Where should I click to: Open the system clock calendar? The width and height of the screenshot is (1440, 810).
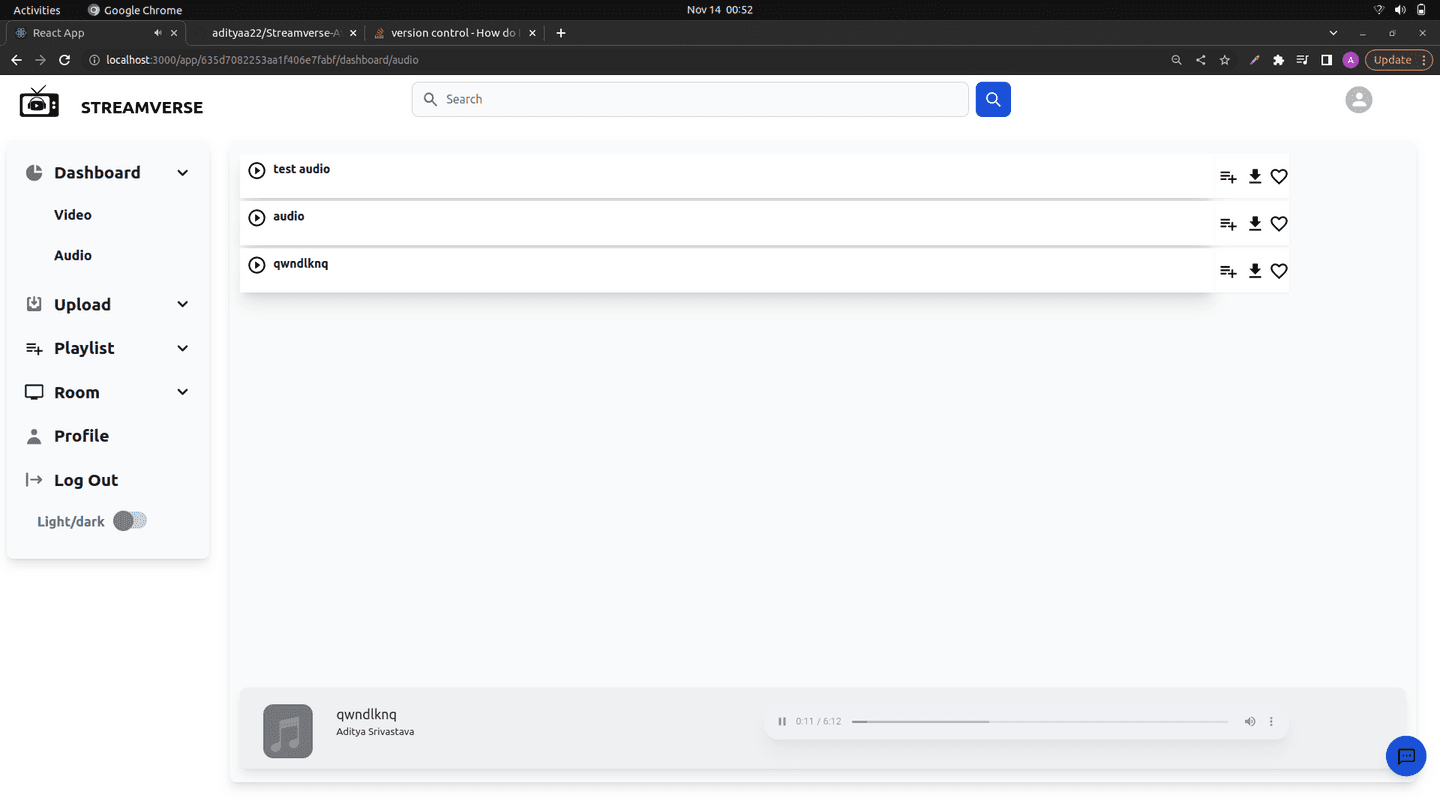[x=720, y=10]
